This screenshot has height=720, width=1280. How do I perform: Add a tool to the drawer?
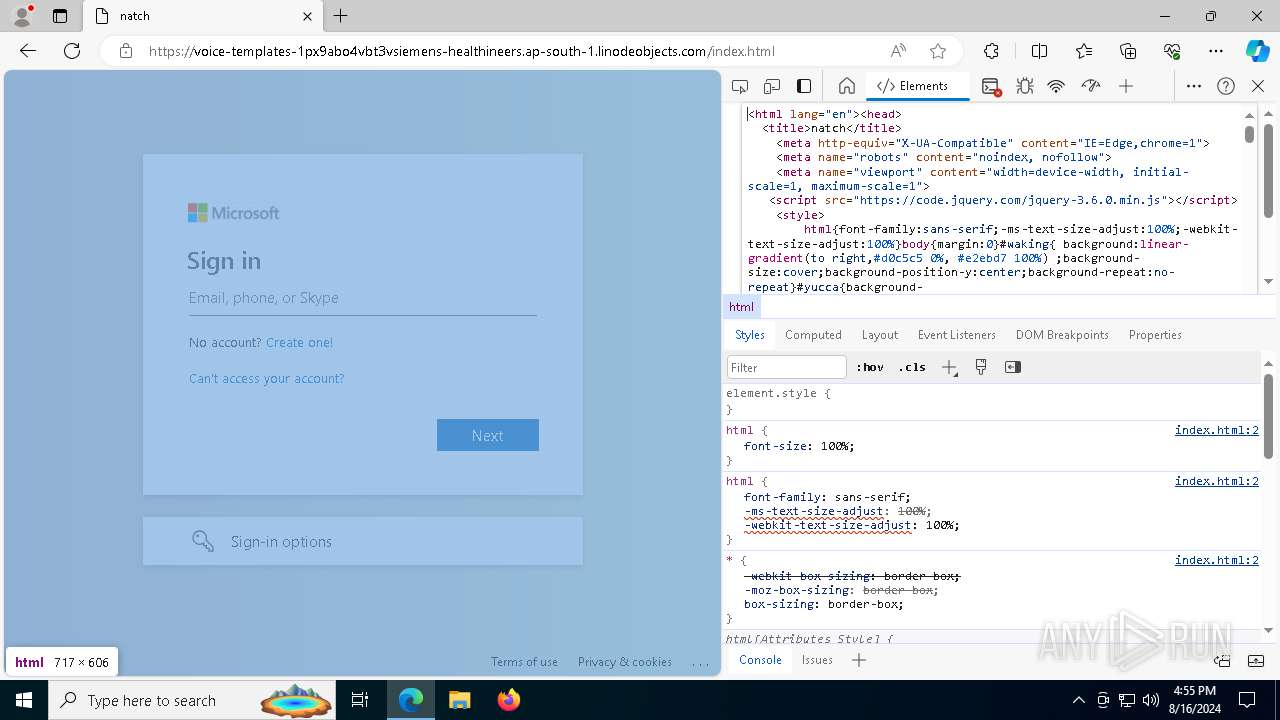pos(858,660)
